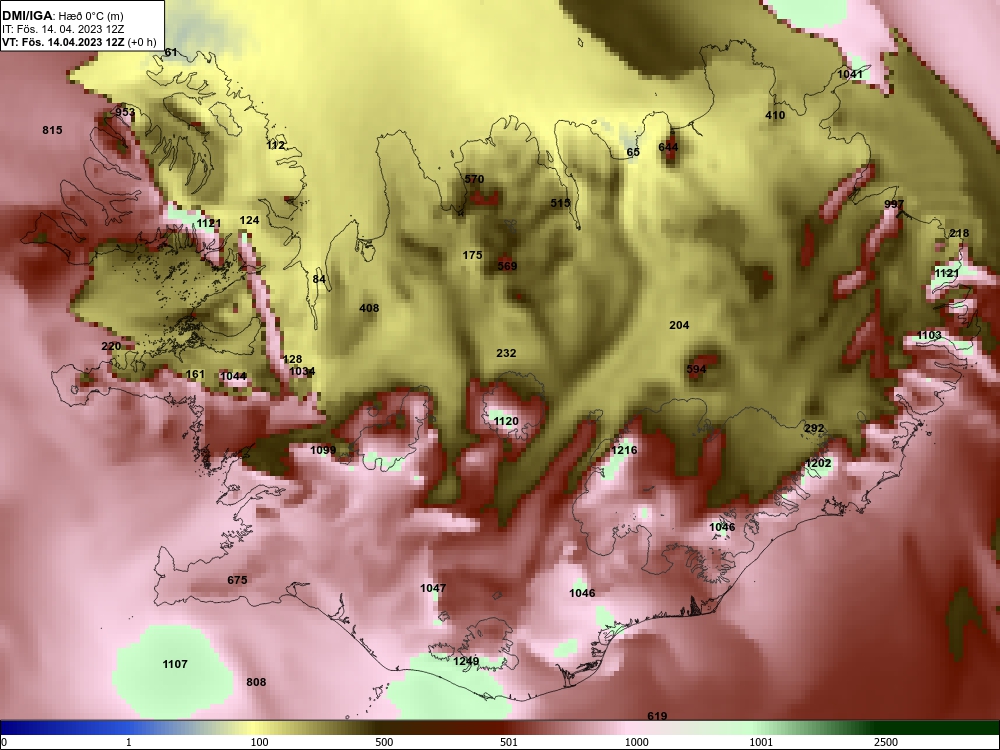Click the map value '204'
The height and width of the screenshot is (750, 1000).
tap(679, 325)
